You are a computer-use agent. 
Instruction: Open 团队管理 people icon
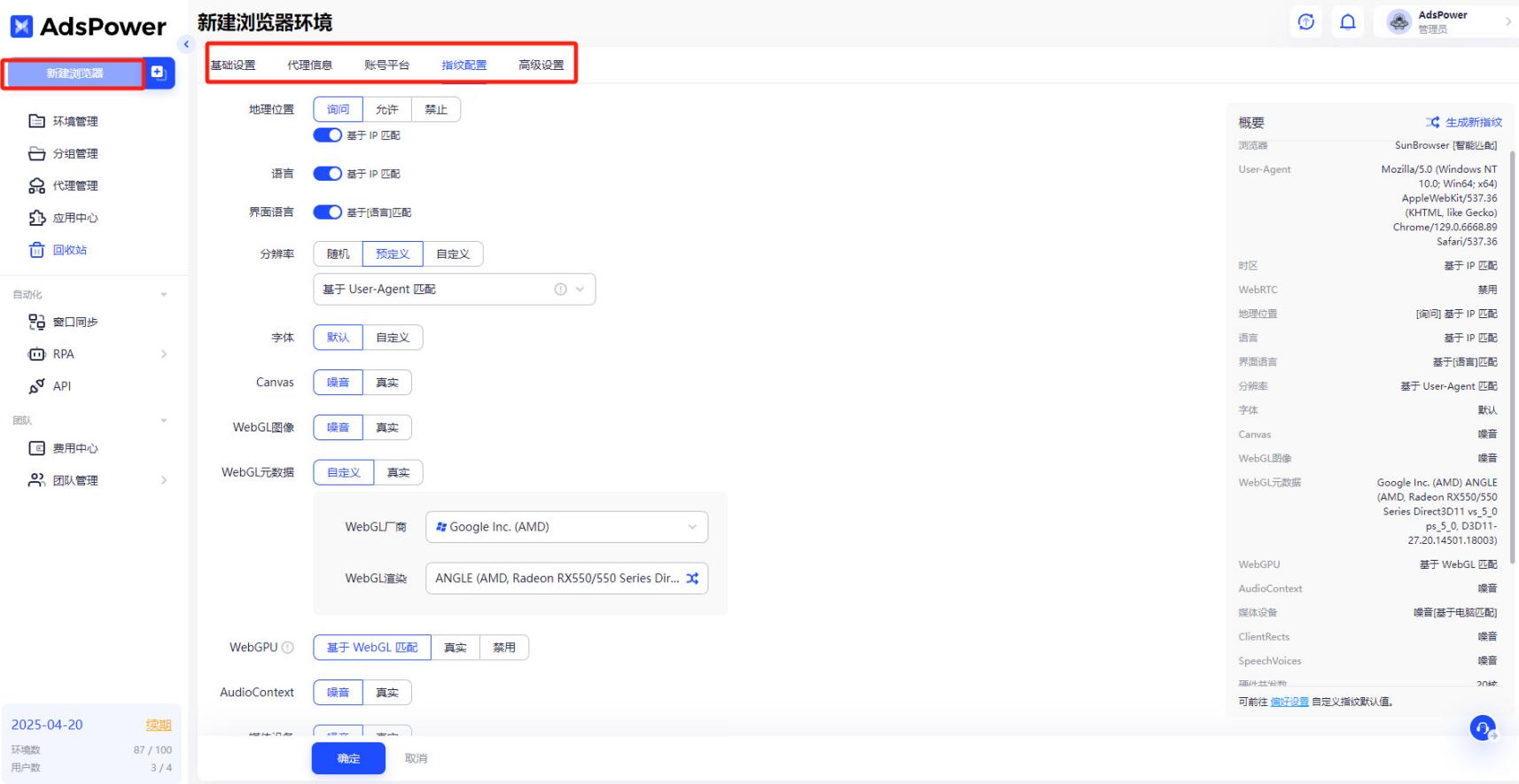[36, 480]
